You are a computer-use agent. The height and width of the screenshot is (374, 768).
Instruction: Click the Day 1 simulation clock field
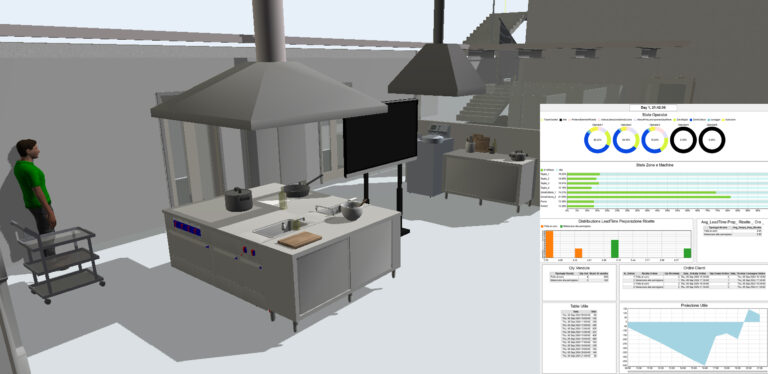point(653,107)
